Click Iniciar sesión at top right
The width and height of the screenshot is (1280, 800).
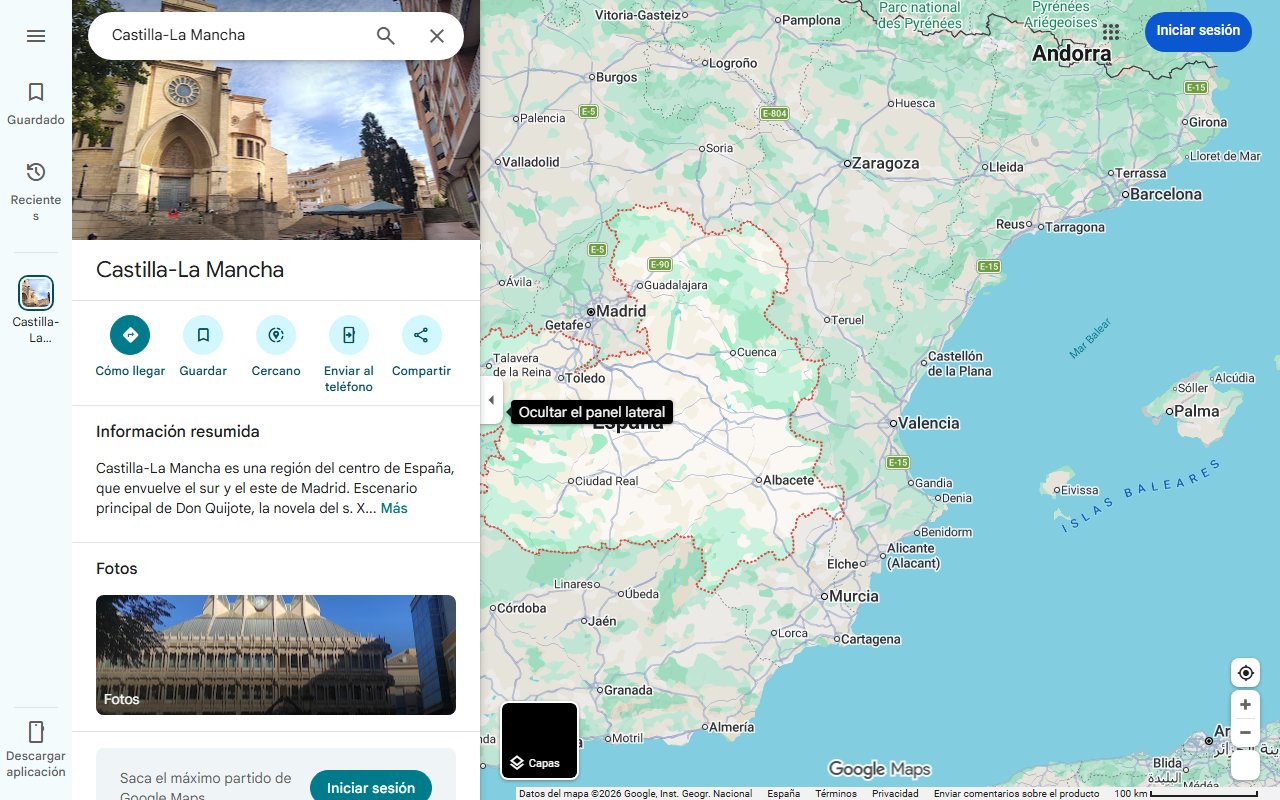(1198, 31)
